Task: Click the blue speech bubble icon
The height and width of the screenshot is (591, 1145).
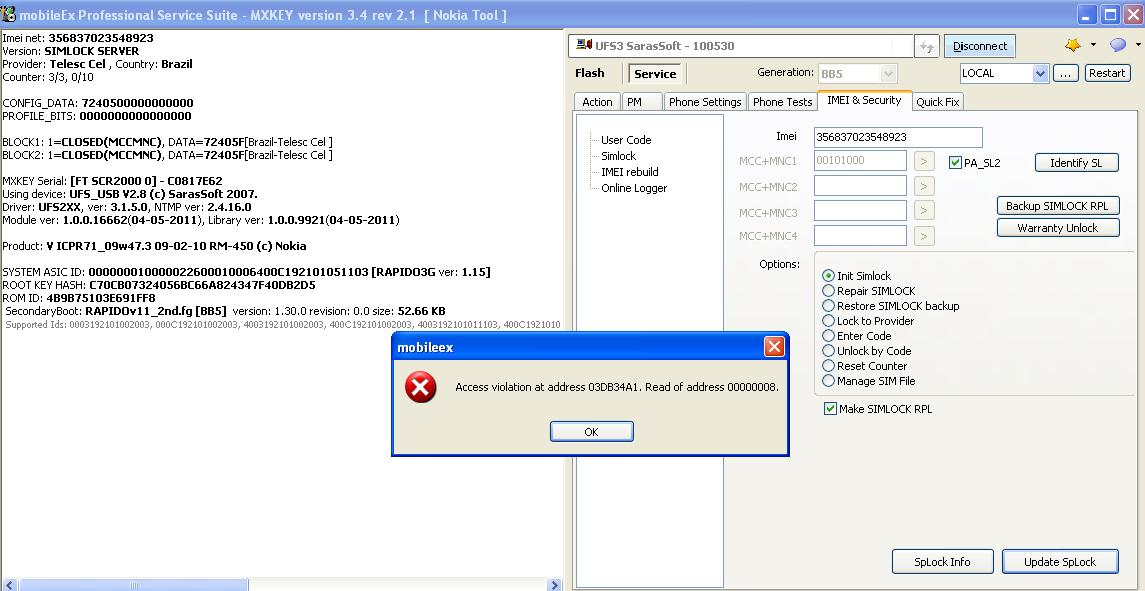Action: (1118, 45)
